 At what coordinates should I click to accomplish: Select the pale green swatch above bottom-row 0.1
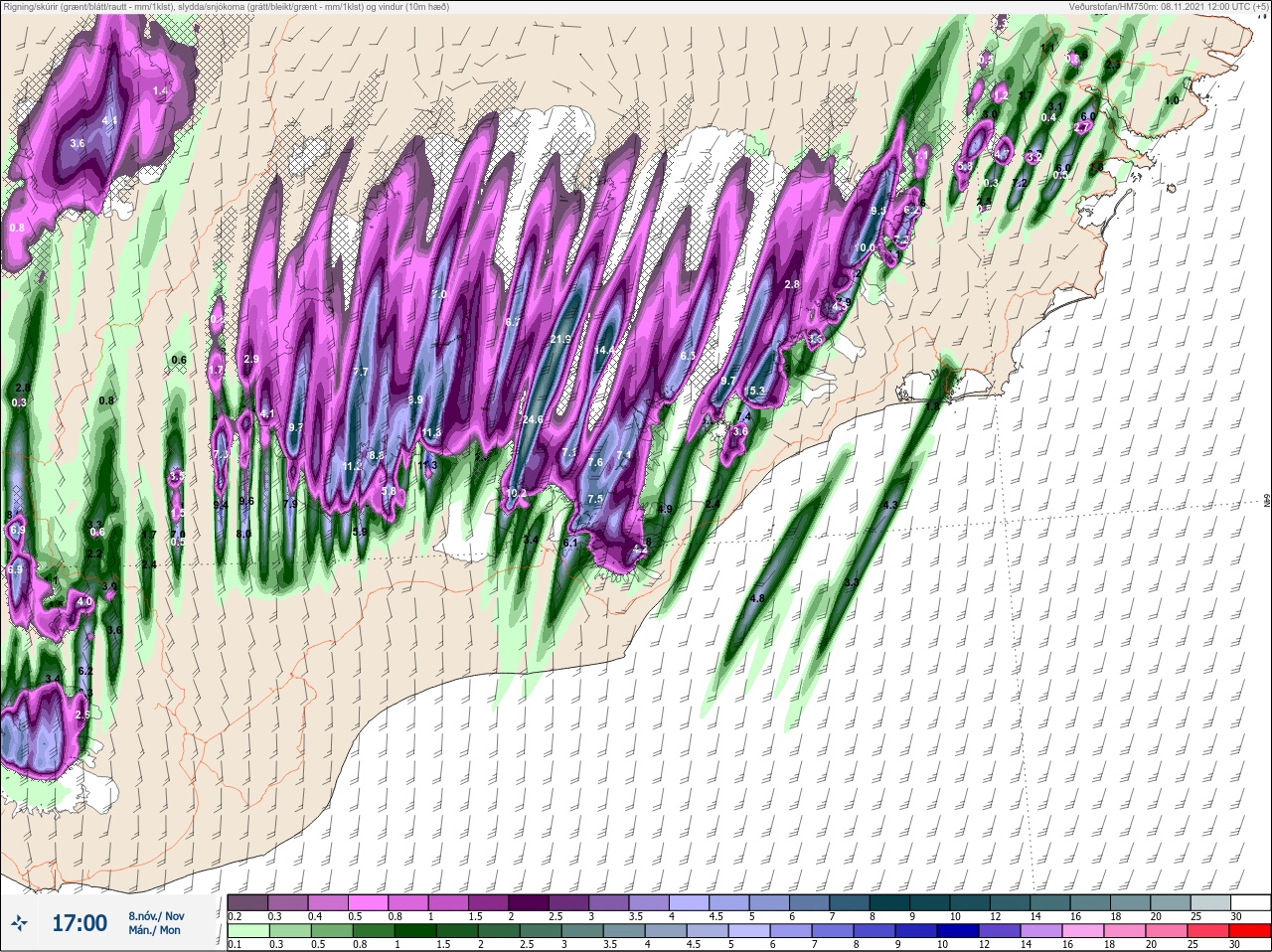247,931
